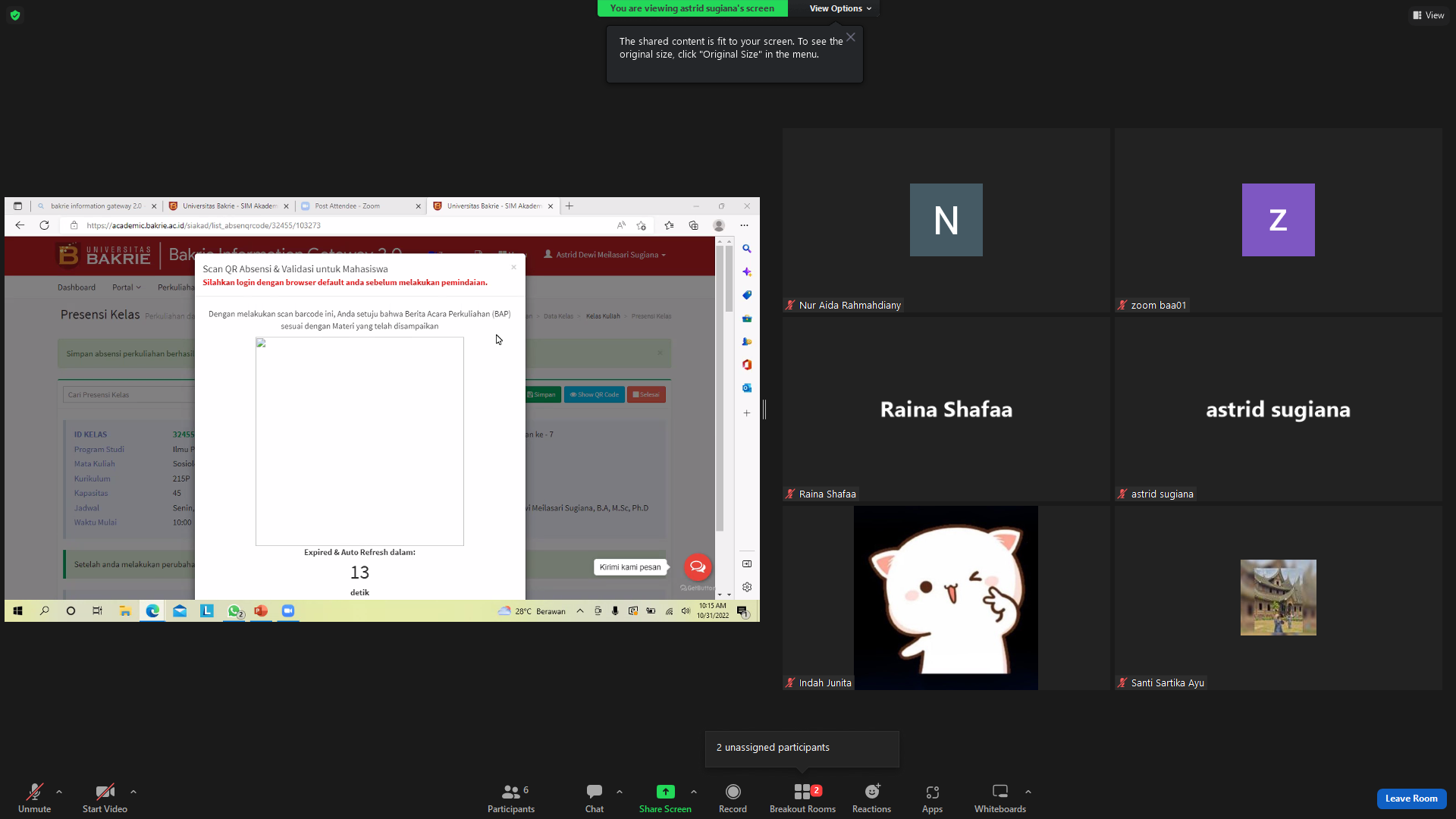This screenshot has width=1456, height=819.
Task: Click the green encryption shield icon
Action: point(15,15)
